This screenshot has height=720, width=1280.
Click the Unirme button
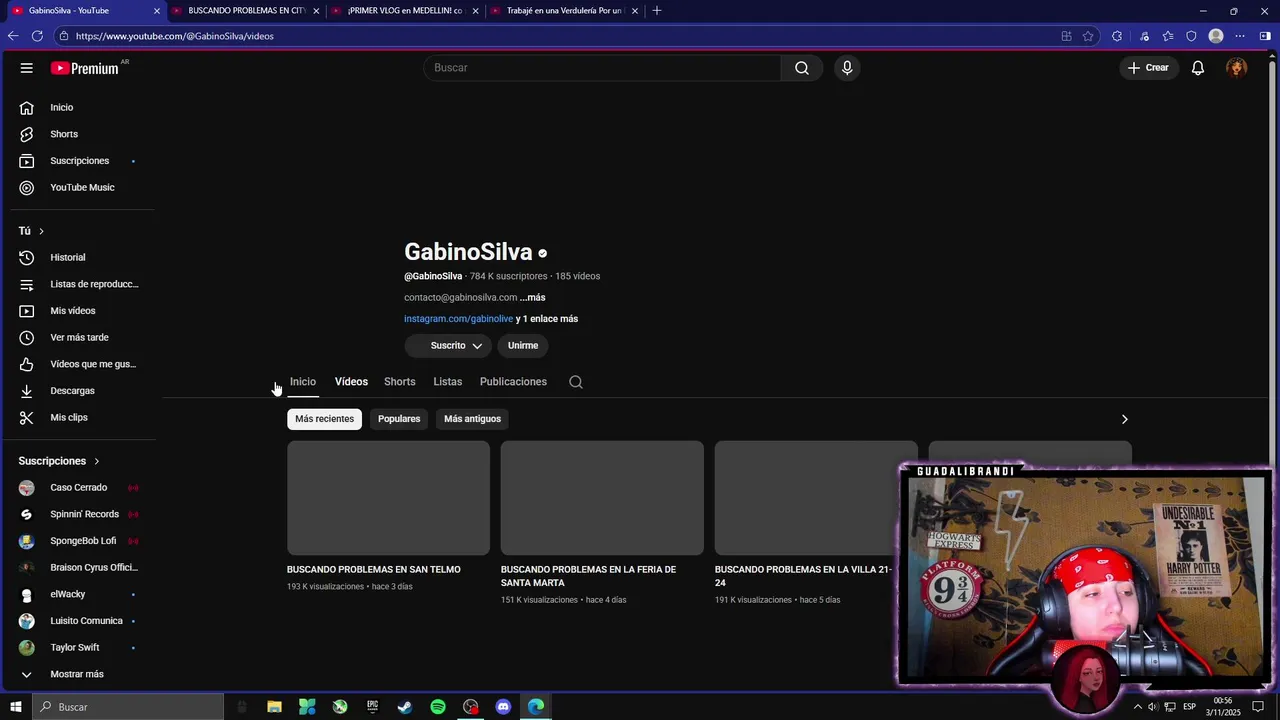click(523, 346)
